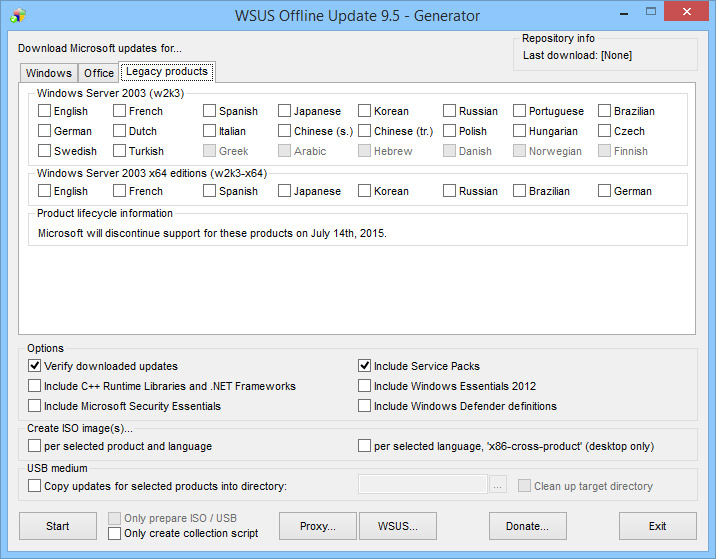The image size is (716, 559).
Task: Check French under w2k3-x64 editions
Action: click(119, 191)
